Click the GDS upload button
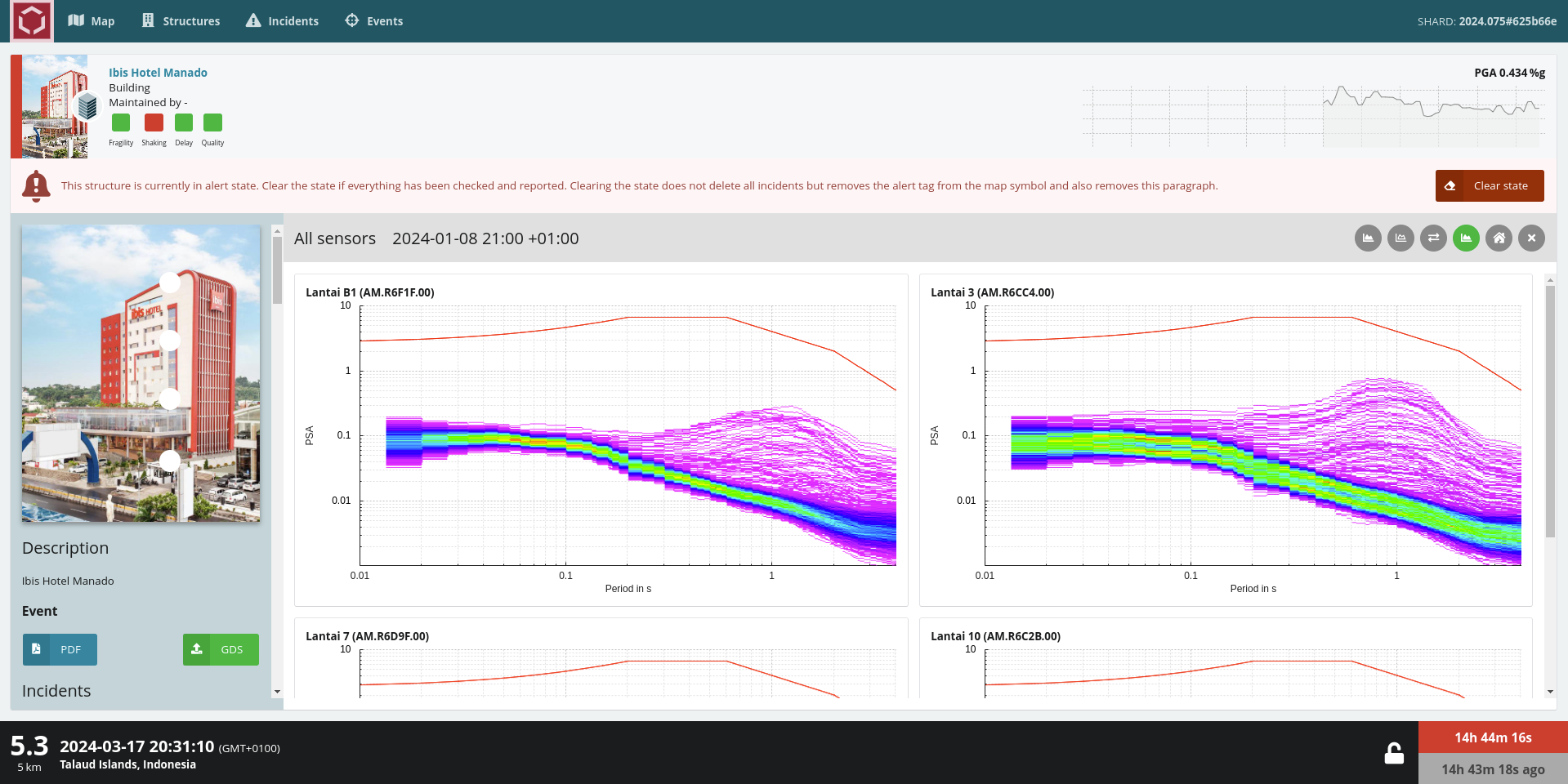 pyautogui.click(x=221, y=650)
